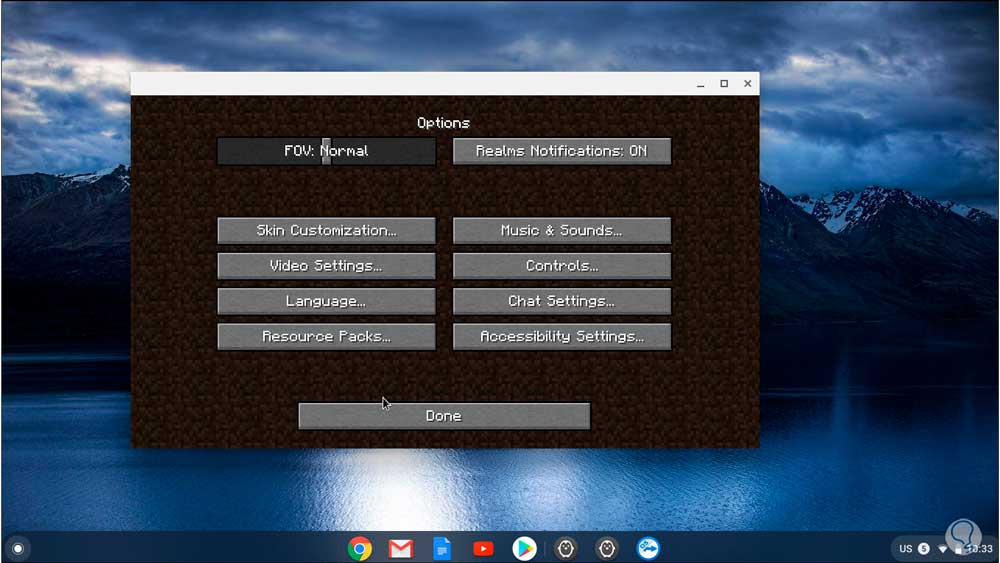This screenshot has height=563, width=1000.
Task: Click the penguin icon beside Play Store
Action: pyautogui.click(x=566, y=548)
